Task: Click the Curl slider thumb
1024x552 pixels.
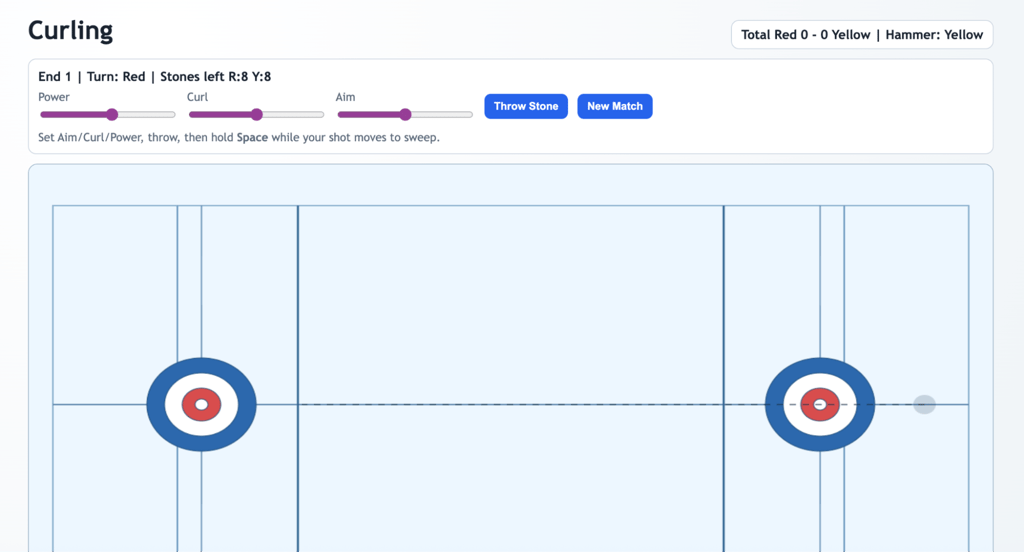Action: [x=257, y=115]
